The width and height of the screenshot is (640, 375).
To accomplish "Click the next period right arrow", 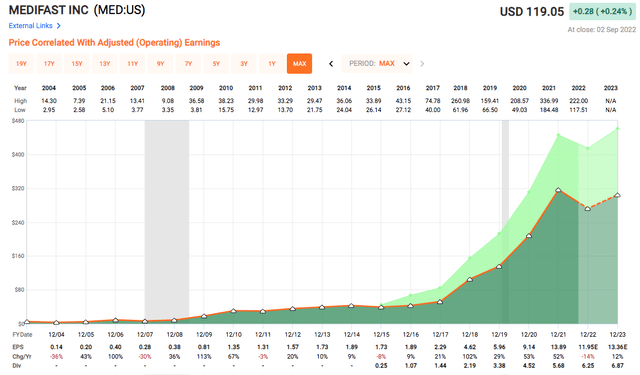I will tap(422, 64).
